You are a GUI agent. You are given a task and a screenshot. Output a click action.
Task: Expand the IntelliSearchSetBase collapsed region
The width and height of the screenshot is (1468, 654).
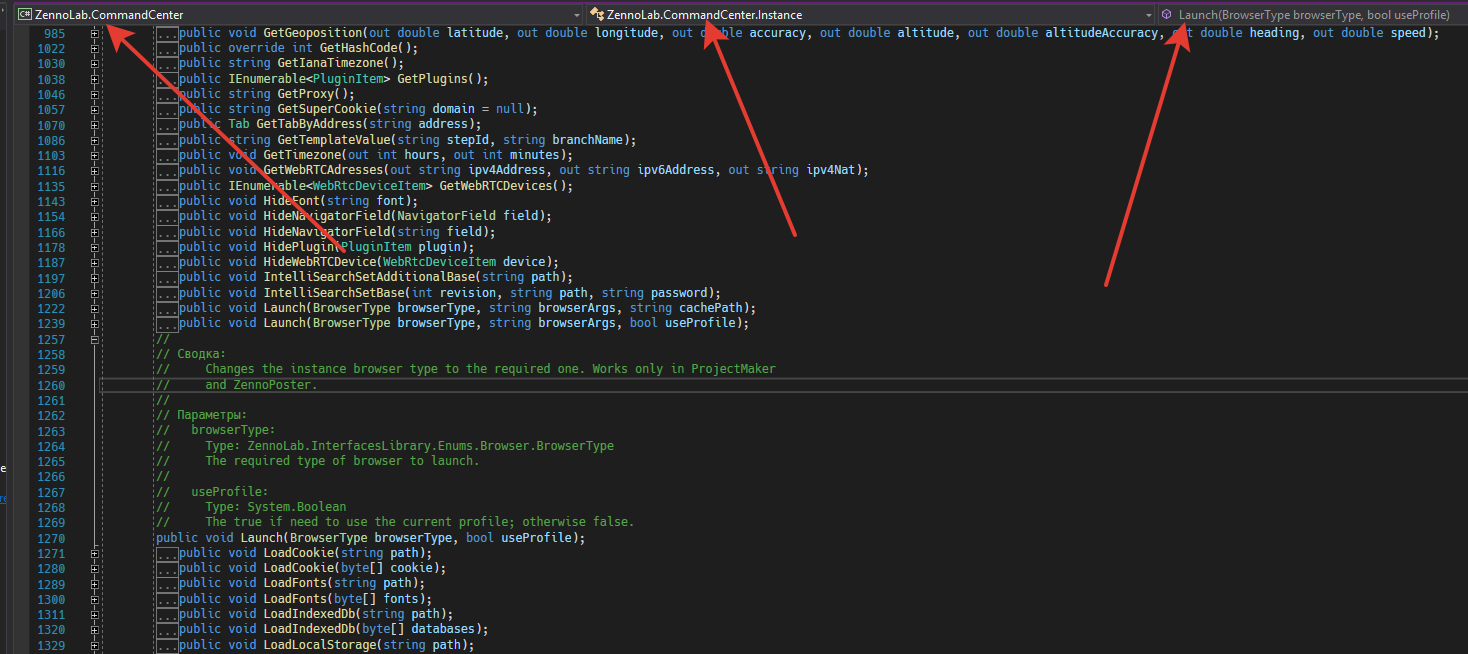tap(95, 293)
